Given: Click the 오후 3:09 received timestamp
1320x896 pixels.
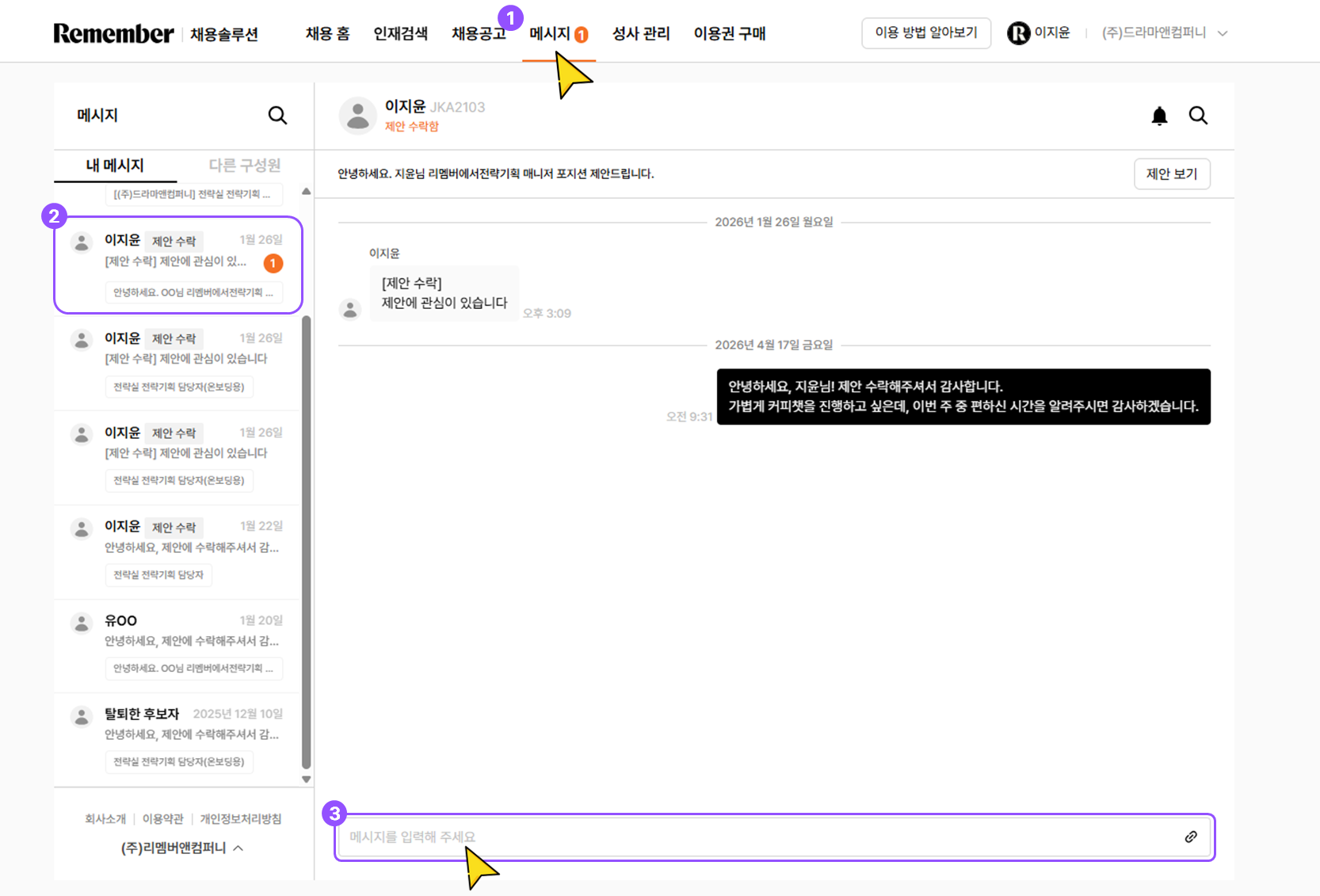Looking at the screenshot, I should click(547, 313).
